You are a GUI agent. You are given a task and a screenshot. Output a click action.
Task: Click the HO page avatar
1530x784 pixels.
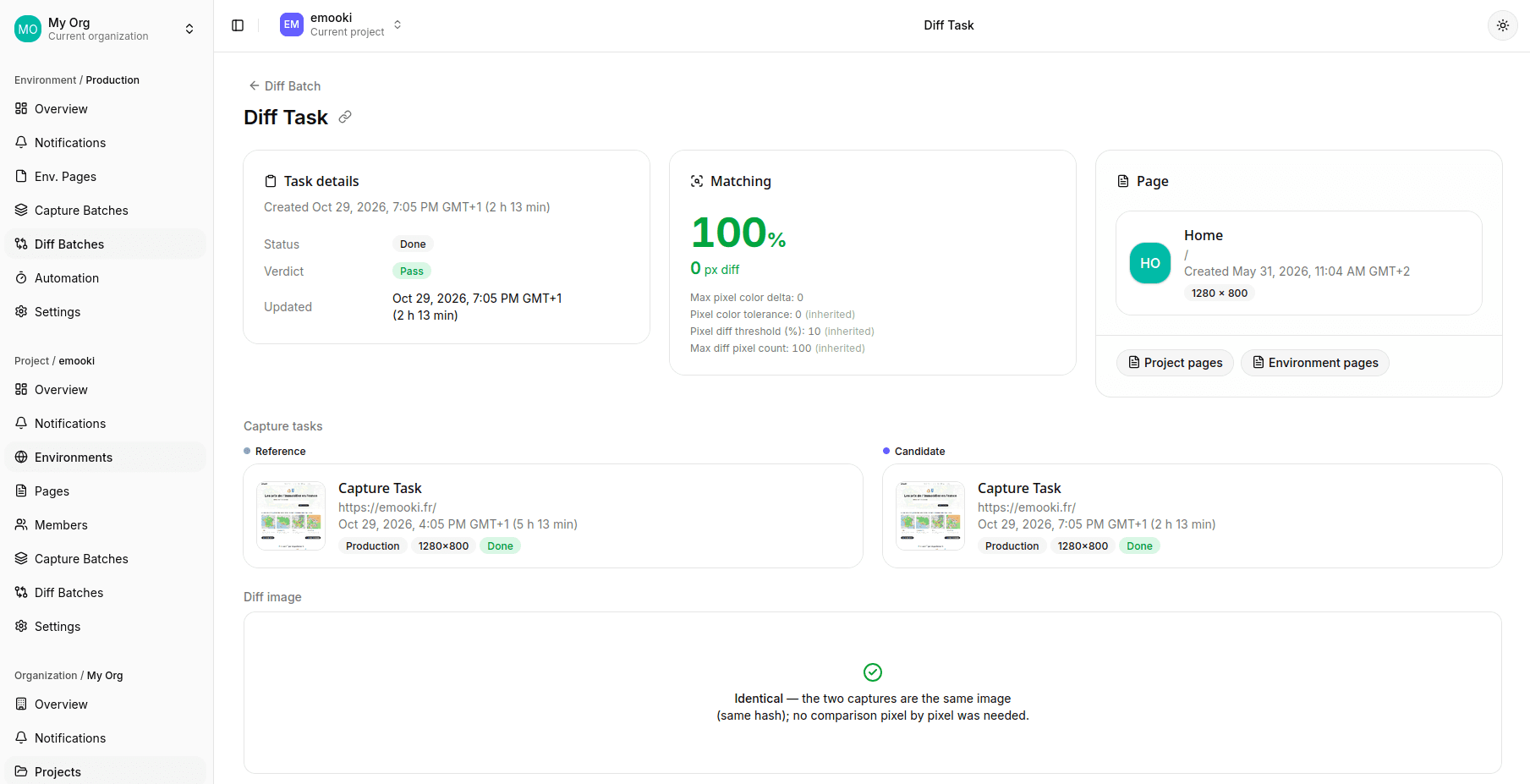1150,263
